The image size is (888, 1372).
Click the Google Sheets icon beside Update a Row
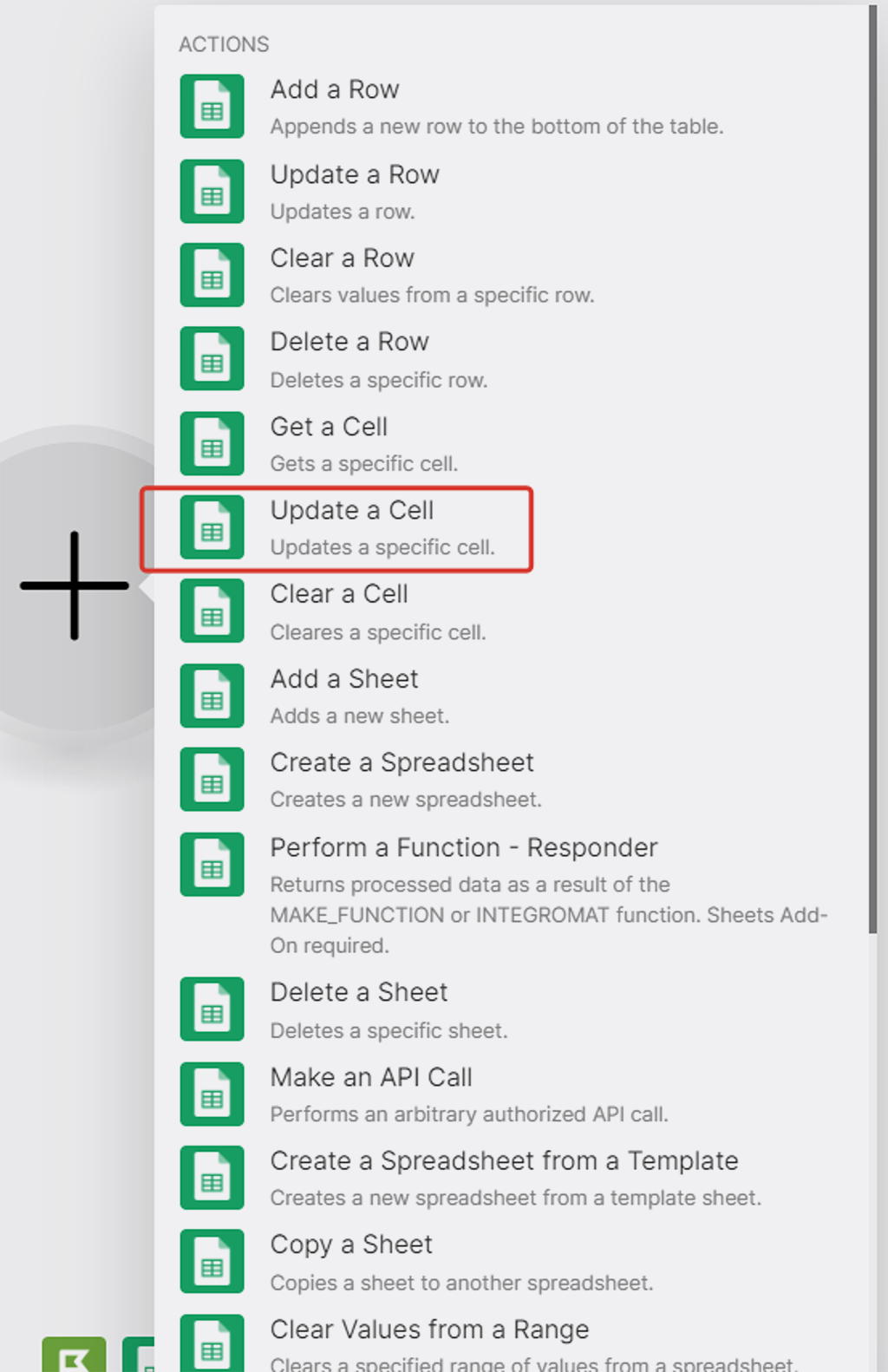[212, 192]
